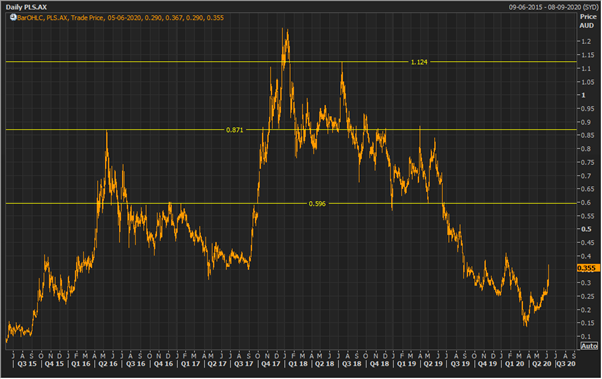This screenshot has width=602, height=379.
Task: Click the Price AUD axis label
Action: (587, 21)
